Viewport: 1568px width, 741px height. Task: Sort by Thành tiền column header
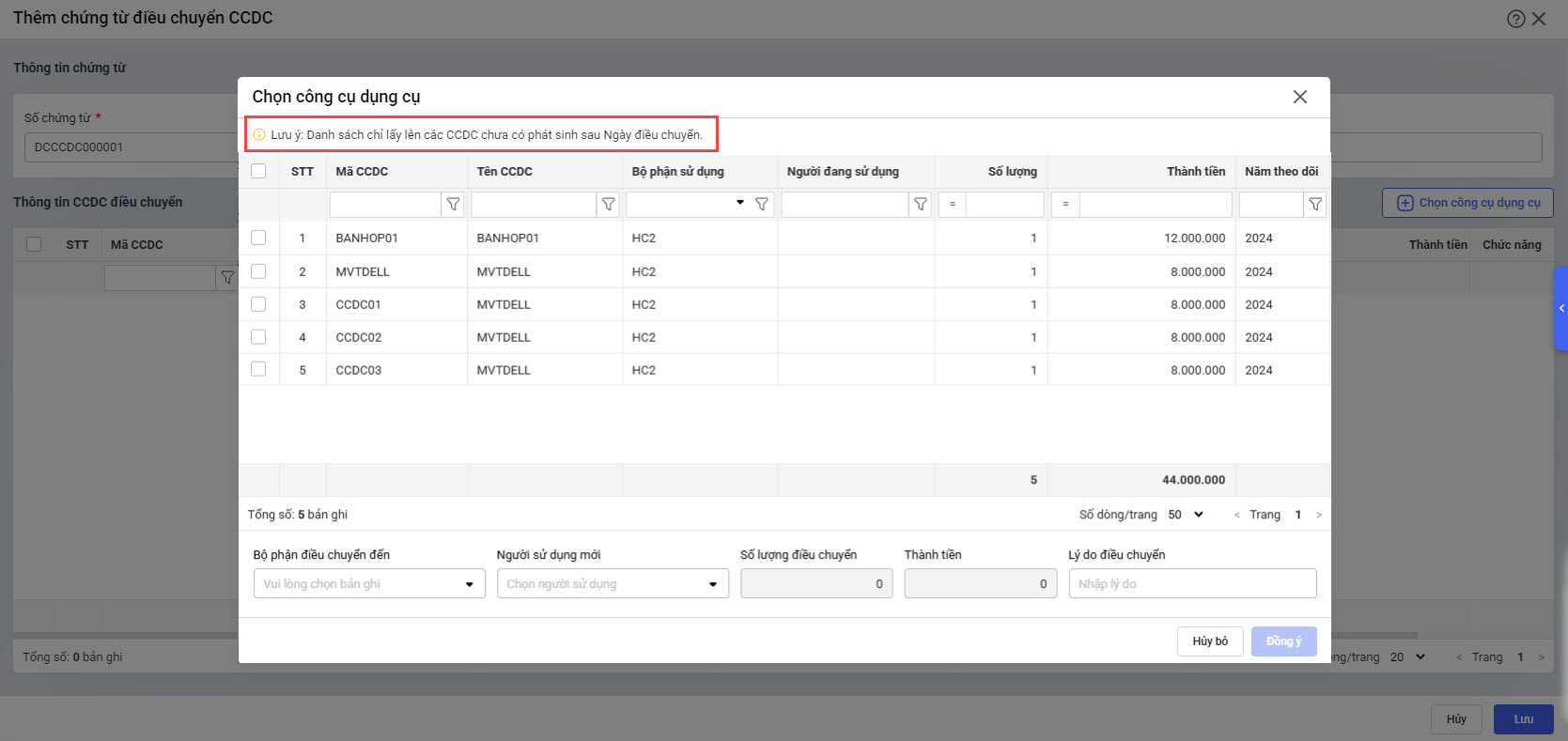tap(1195, 172)
